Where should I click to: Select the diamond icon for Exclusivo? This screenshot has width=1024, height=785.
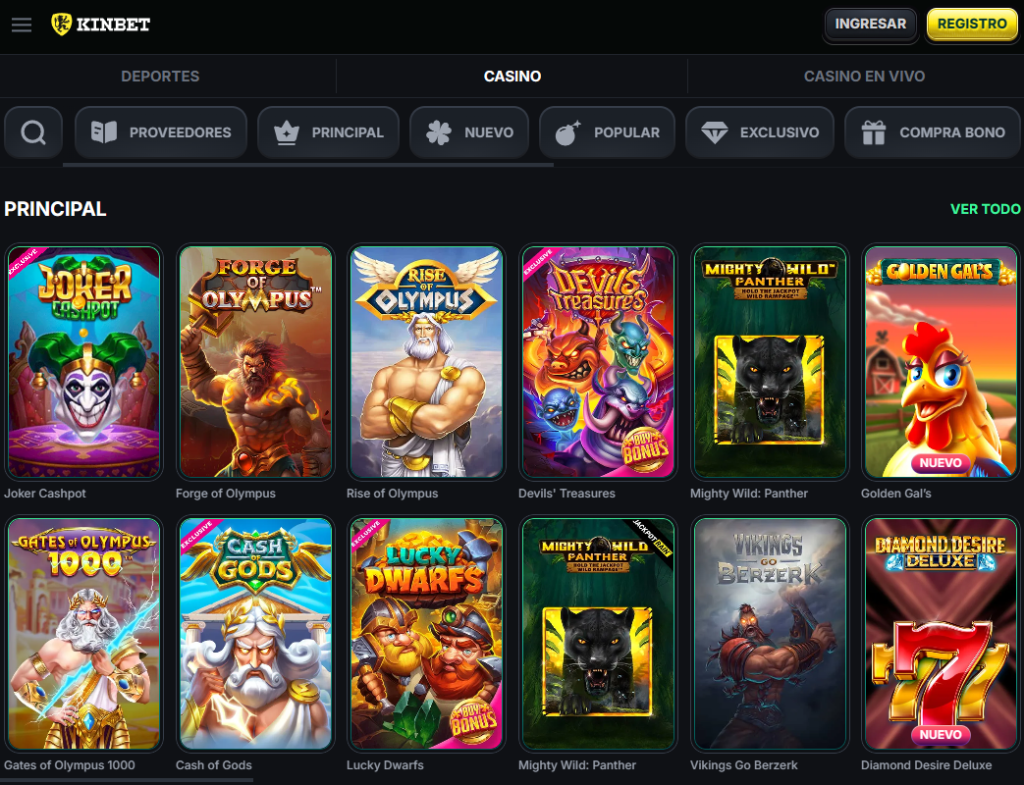[714, 132]
